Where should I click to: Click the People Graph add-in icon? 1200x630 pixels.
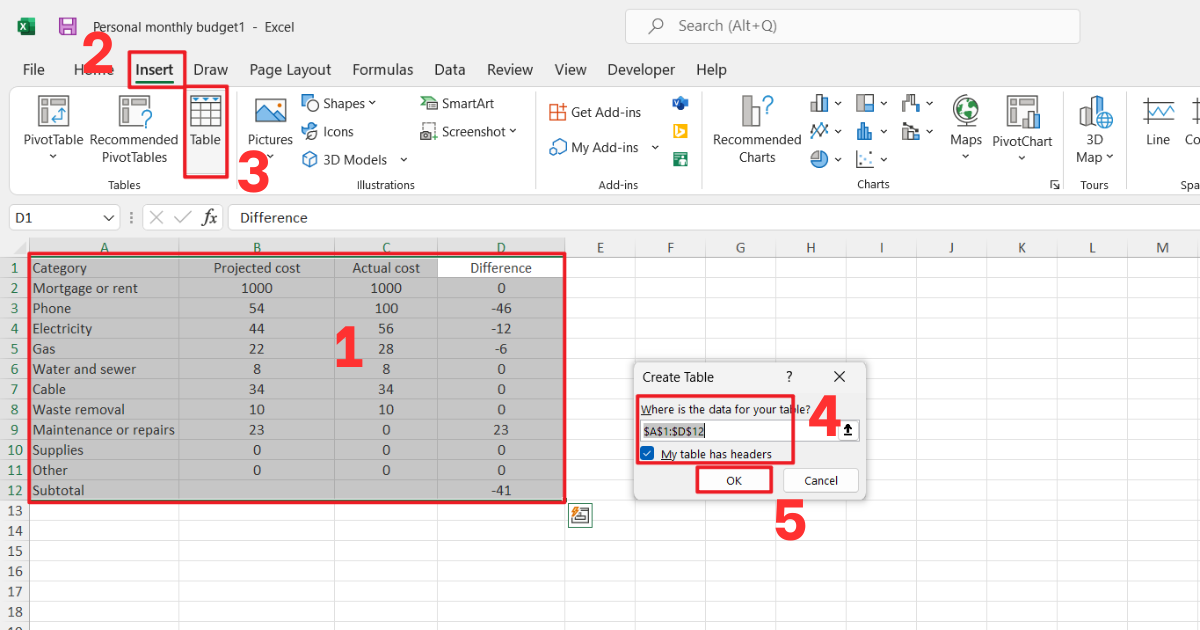(681, 159)
